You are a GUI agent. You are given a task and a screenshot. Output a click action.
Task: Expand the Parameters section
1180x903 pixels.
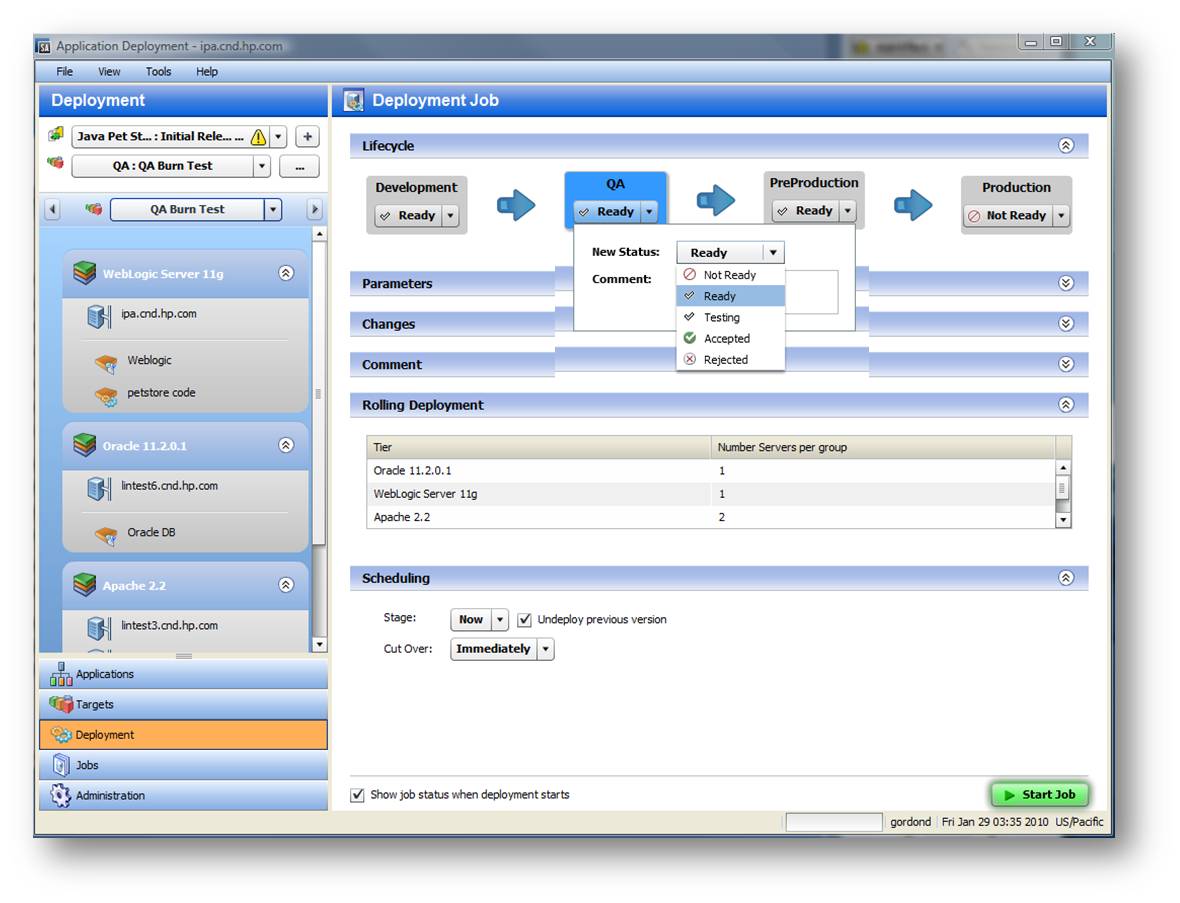point(1066,283)
